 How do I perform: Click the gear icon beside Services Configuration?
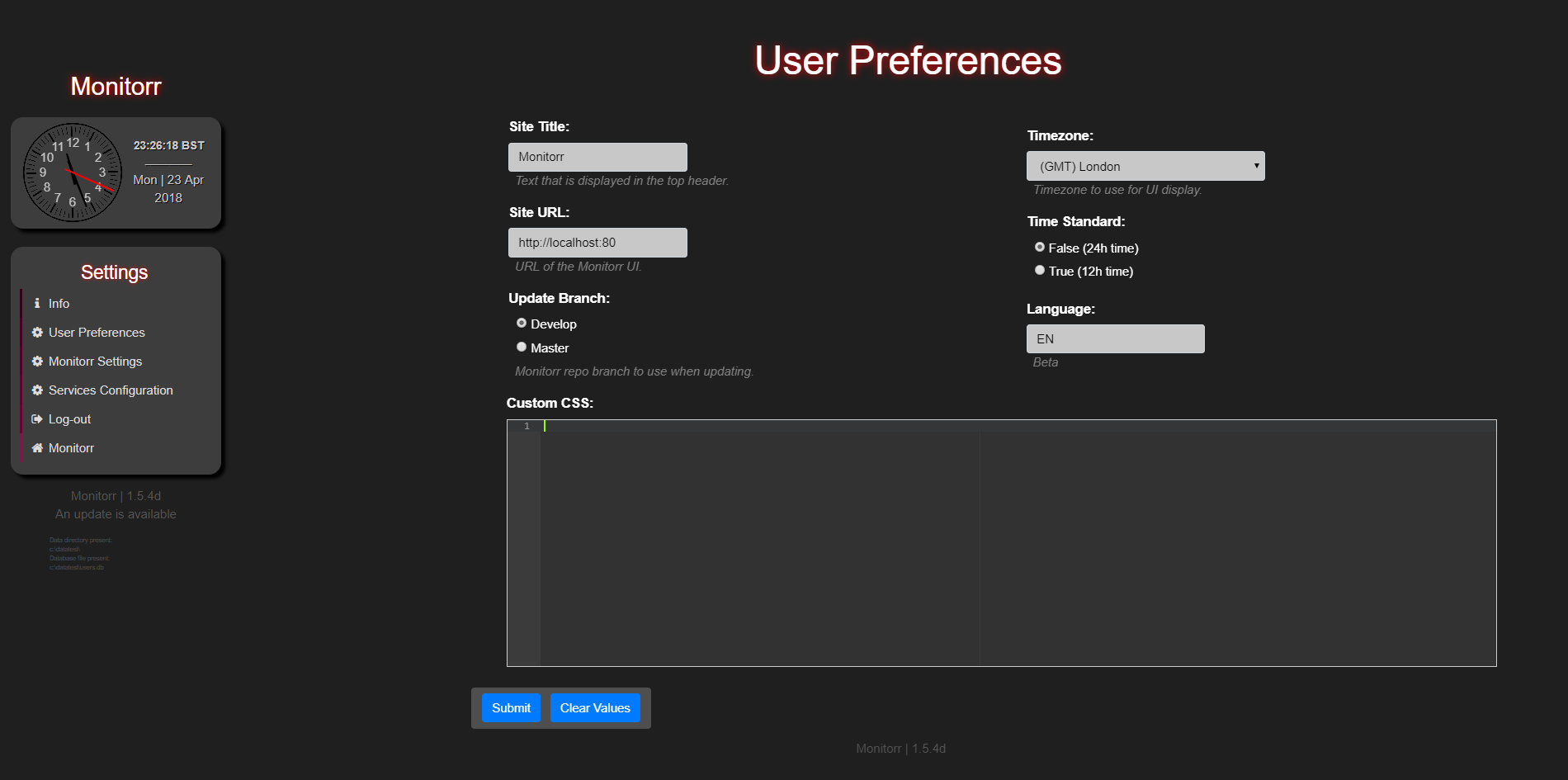pos(36,390)
